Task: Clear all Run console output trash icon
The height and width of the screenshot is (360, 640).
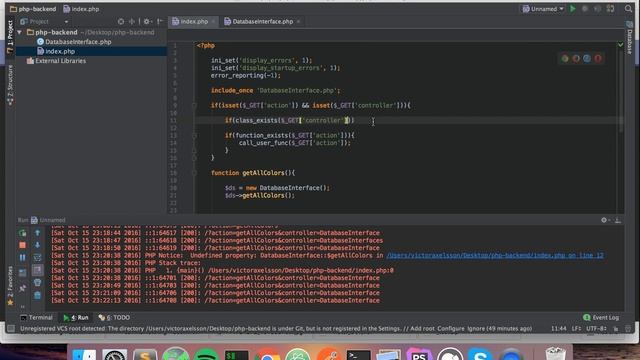Action: (x=37, y=295)
